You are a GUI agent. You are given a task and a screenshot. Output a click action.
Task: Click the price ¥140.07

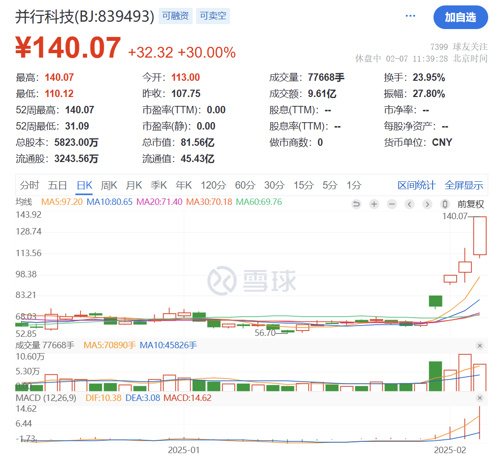68,48
